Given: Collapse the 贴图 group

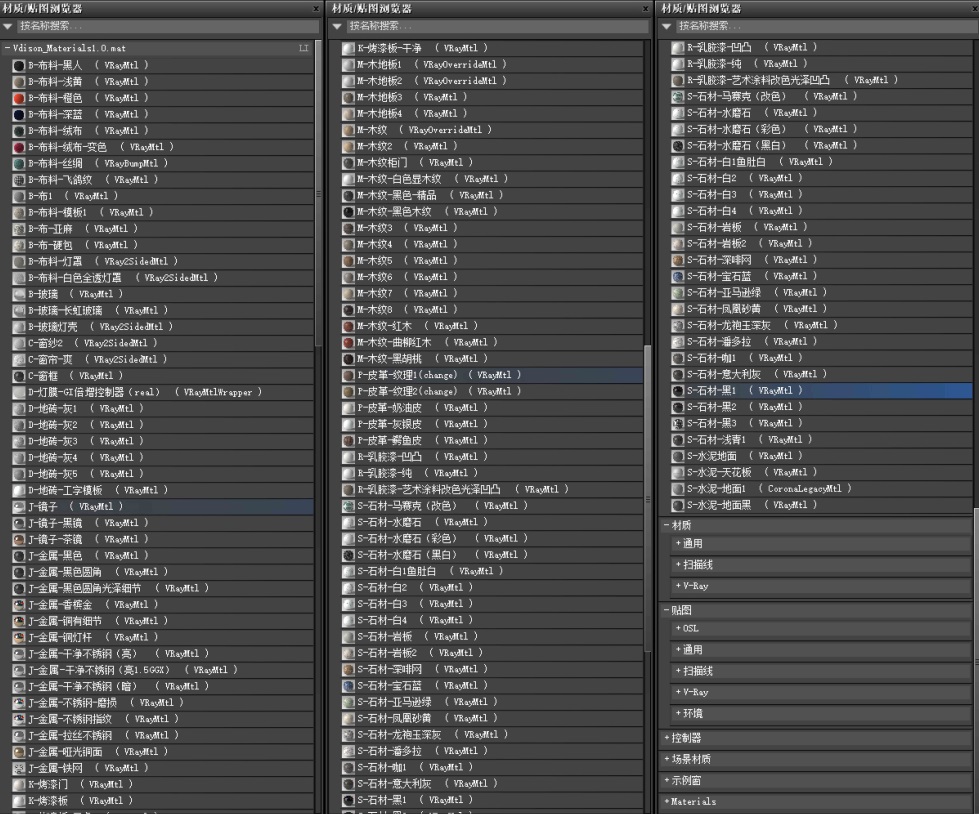Looking at the screenshot, I should click(667, 610).
